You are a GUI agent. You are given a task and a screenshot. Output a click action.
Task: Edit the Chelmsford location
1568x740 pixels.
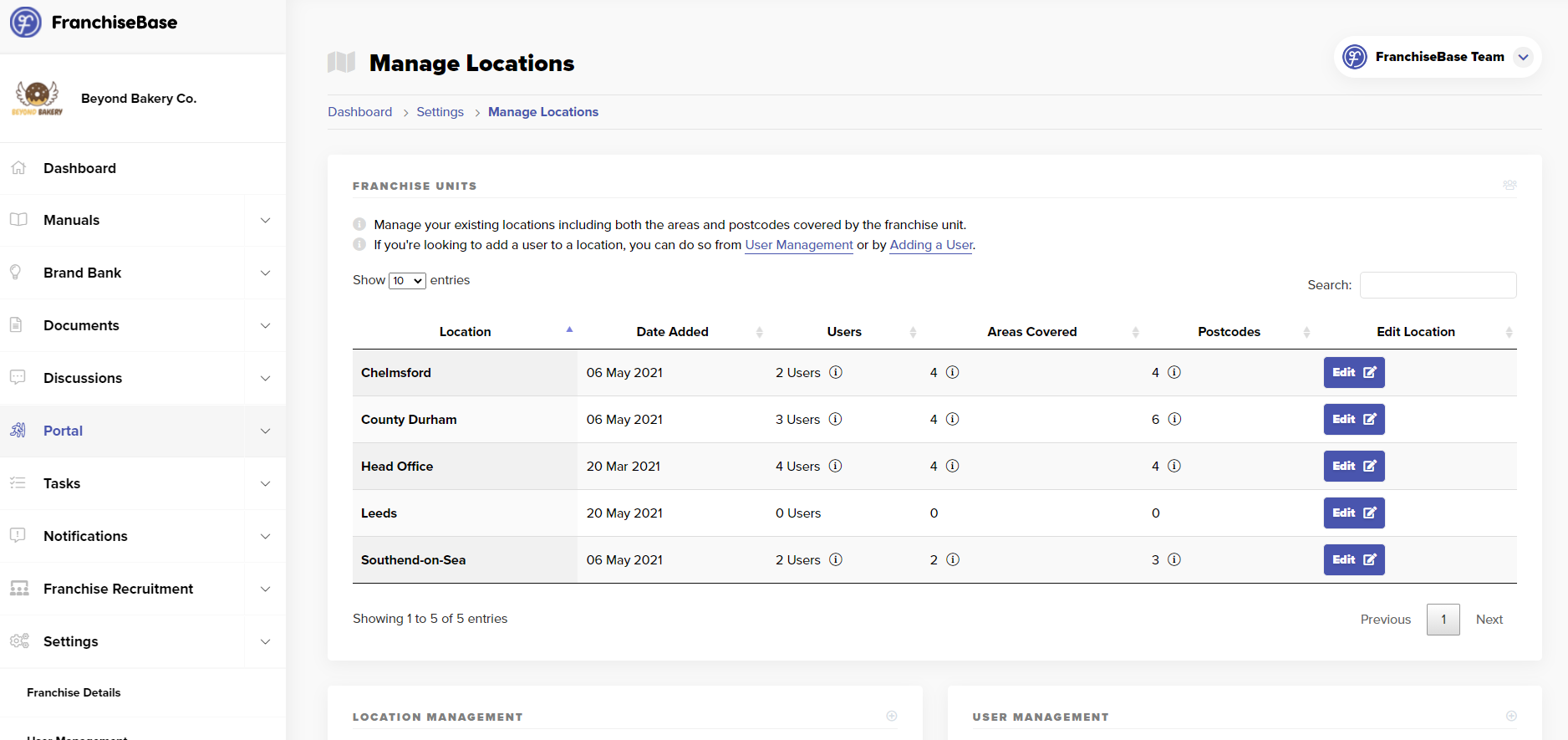coord(1354,373)
